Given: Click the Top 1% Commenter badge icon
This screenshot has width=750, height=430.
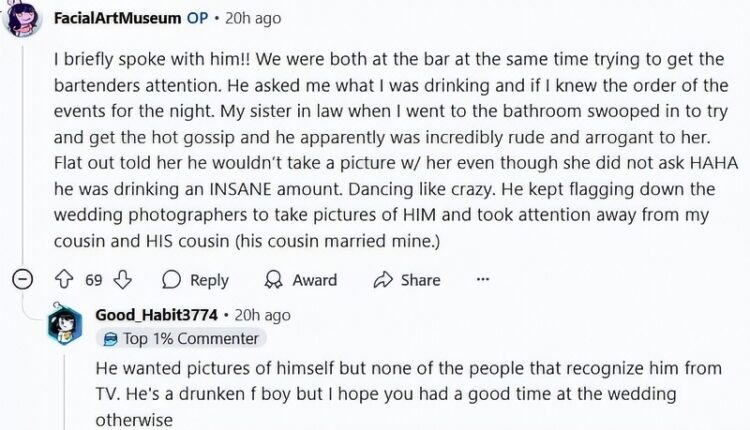Looking at the screenshot, I should coord(110,339).
